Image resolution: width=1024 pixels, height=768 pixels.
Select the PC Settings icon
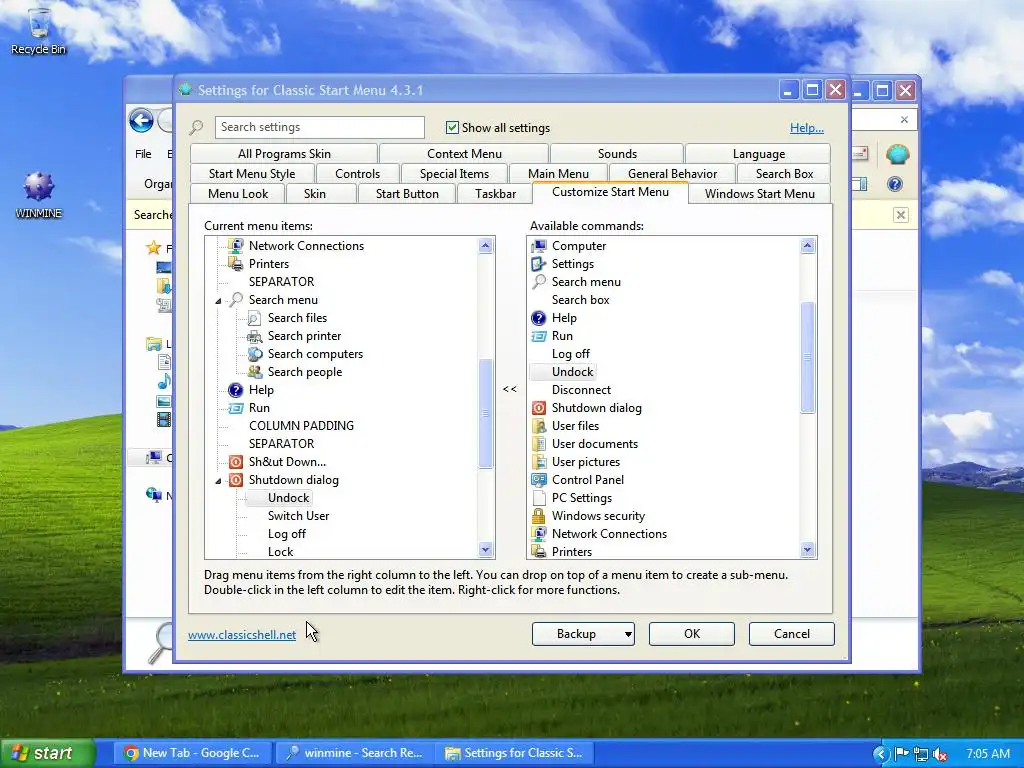click(x=539, y=498)
